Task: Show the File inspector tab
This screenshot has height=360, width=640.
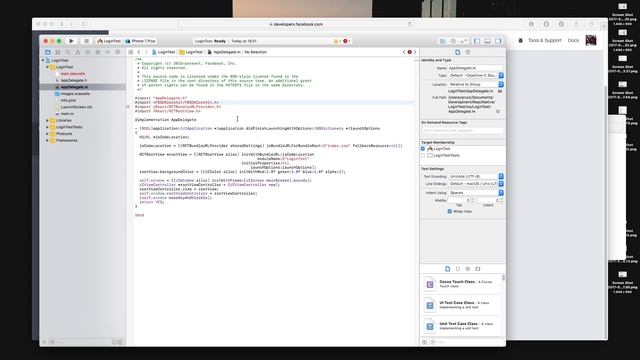Action: 458,52
